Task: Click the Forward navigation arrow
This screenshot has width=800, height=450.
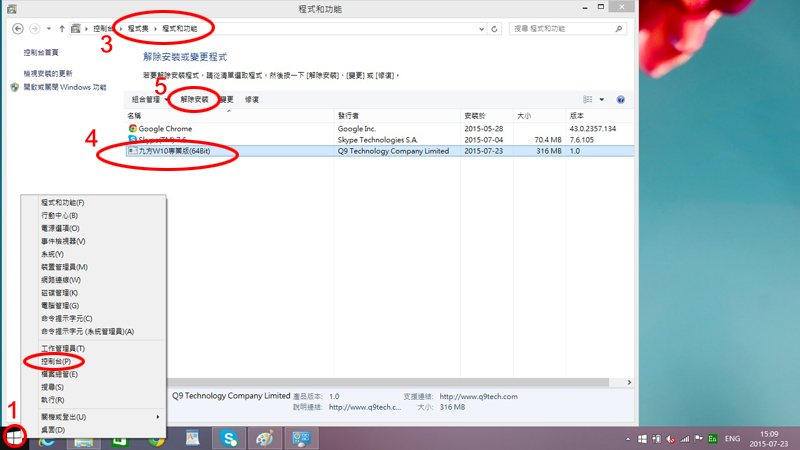Action: (35, 29)
